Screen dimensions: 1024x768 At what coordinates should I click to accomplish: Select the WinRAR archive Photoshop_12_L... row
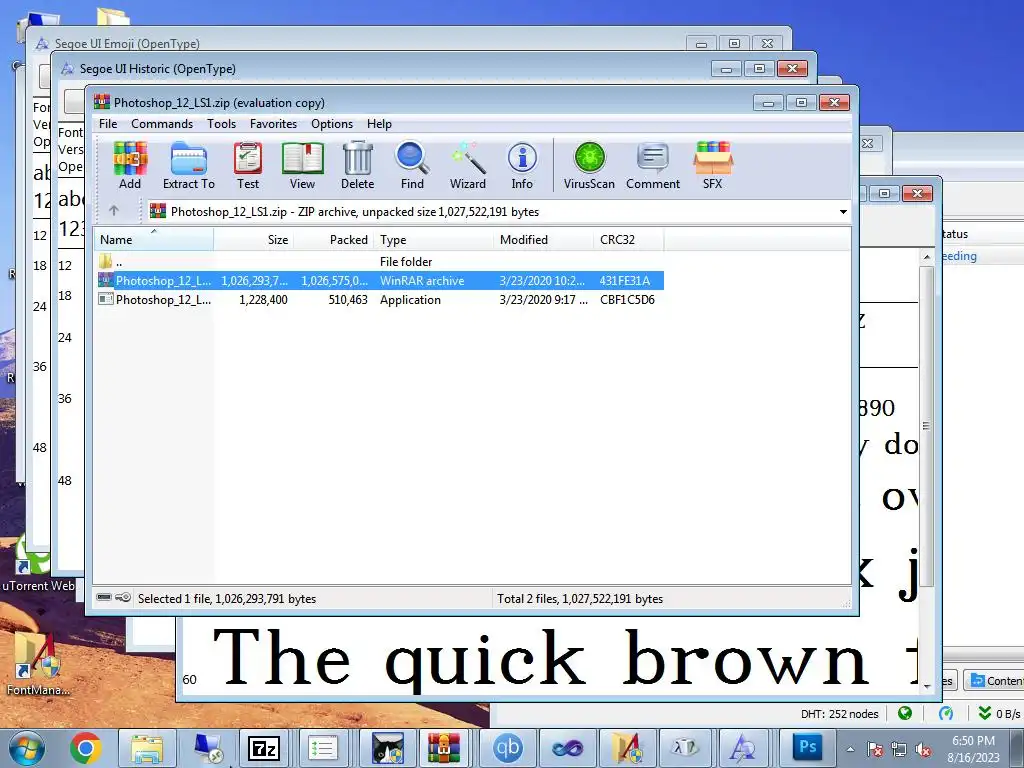[x=379, y=281]
